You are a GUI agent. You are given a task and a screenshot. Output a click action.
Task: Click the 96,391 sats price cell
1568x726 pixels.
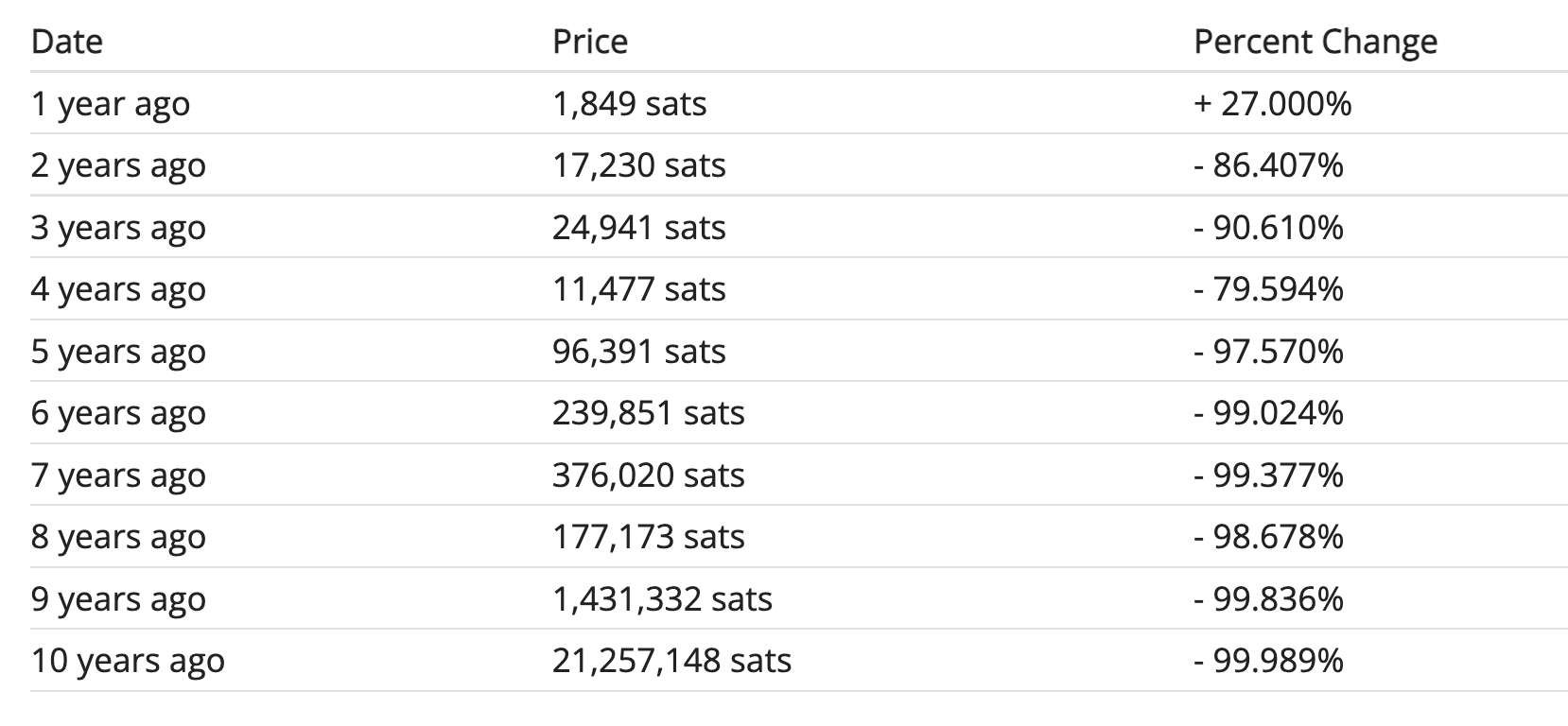(638, 352)
